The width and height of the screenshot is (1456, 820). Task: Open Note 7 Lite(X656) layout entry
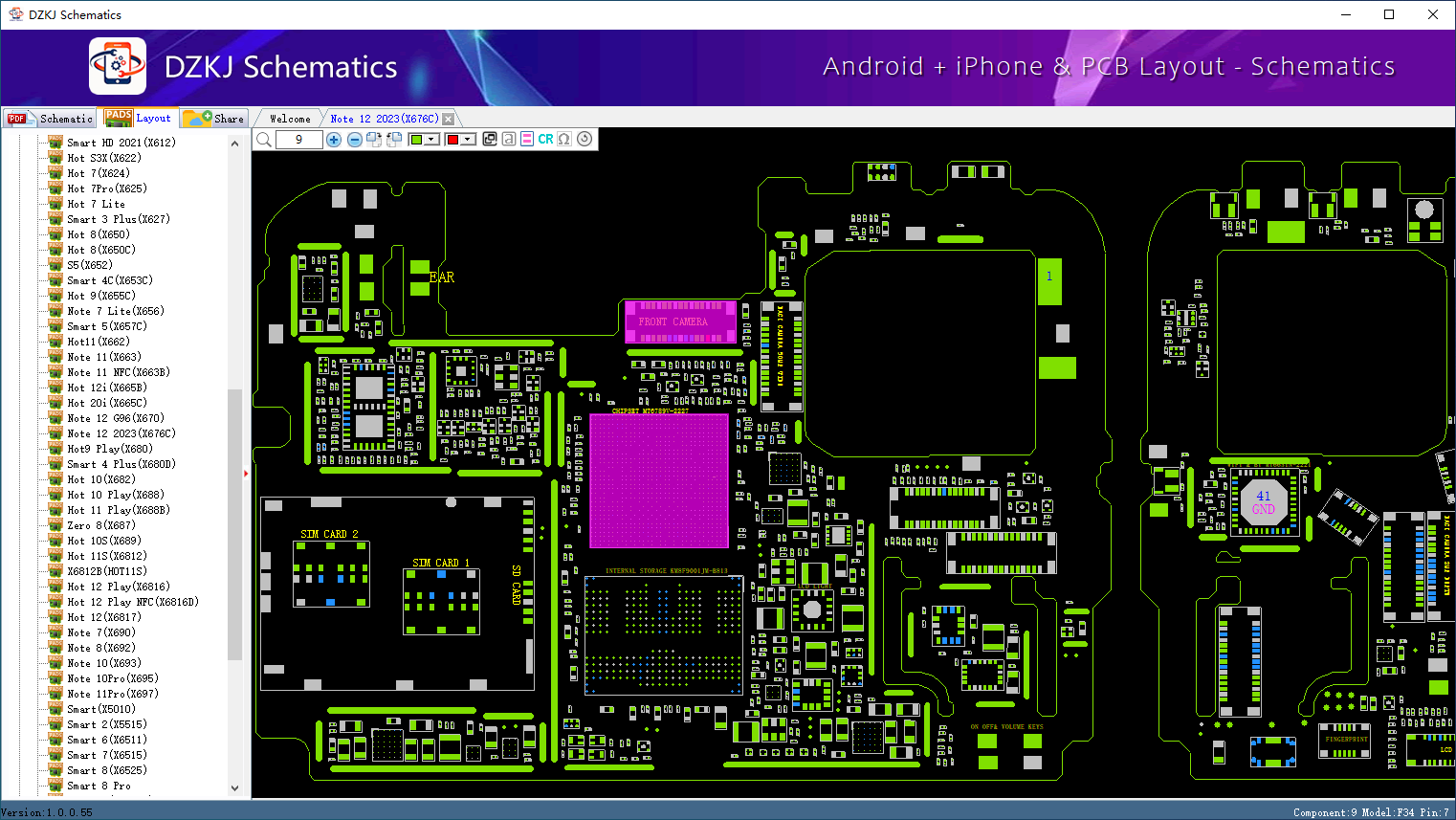[116, 311]
